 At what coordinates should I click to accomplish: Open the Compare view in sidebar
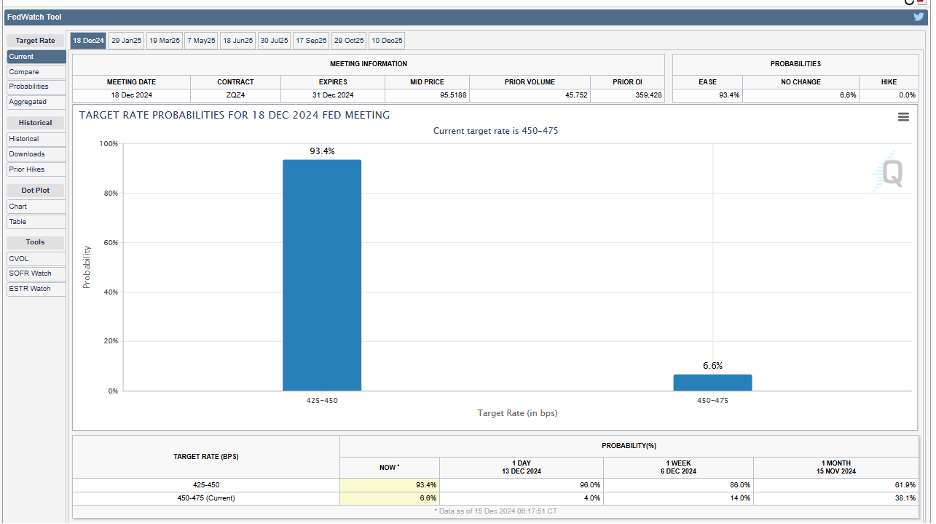pos(36,72)
